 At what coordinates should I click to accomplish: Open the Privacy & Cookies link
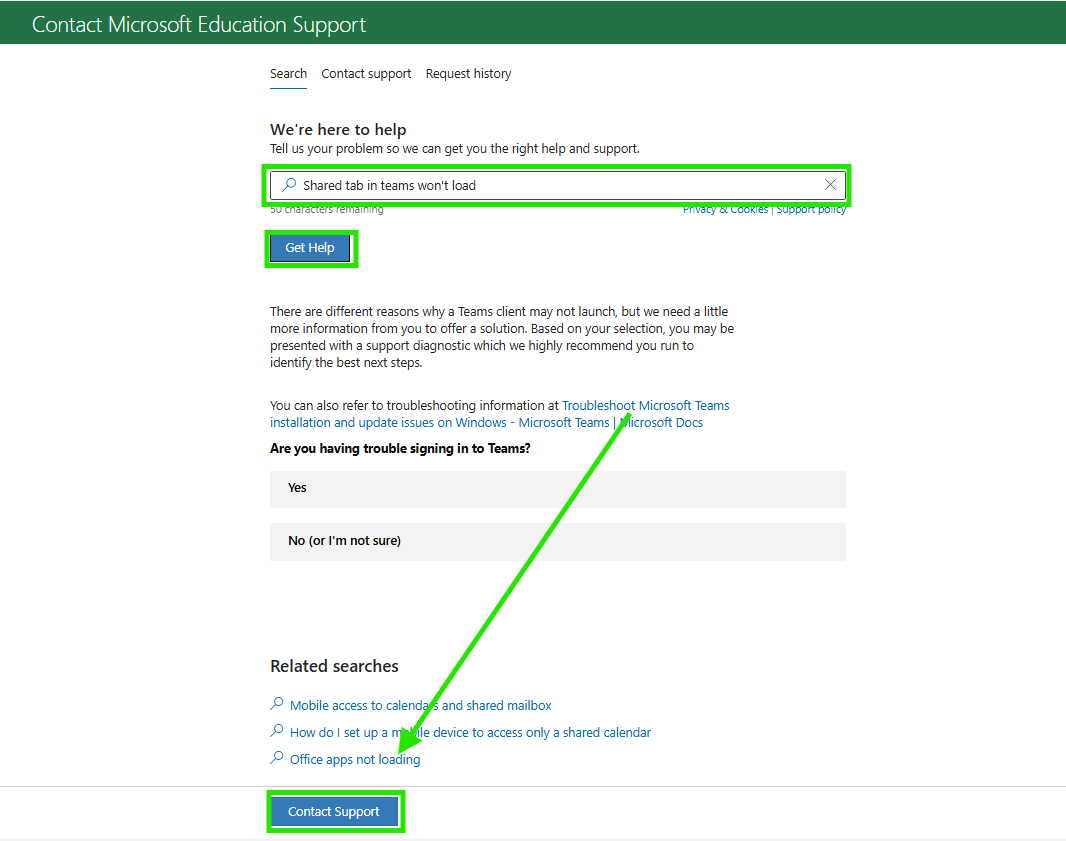(725, 209)
